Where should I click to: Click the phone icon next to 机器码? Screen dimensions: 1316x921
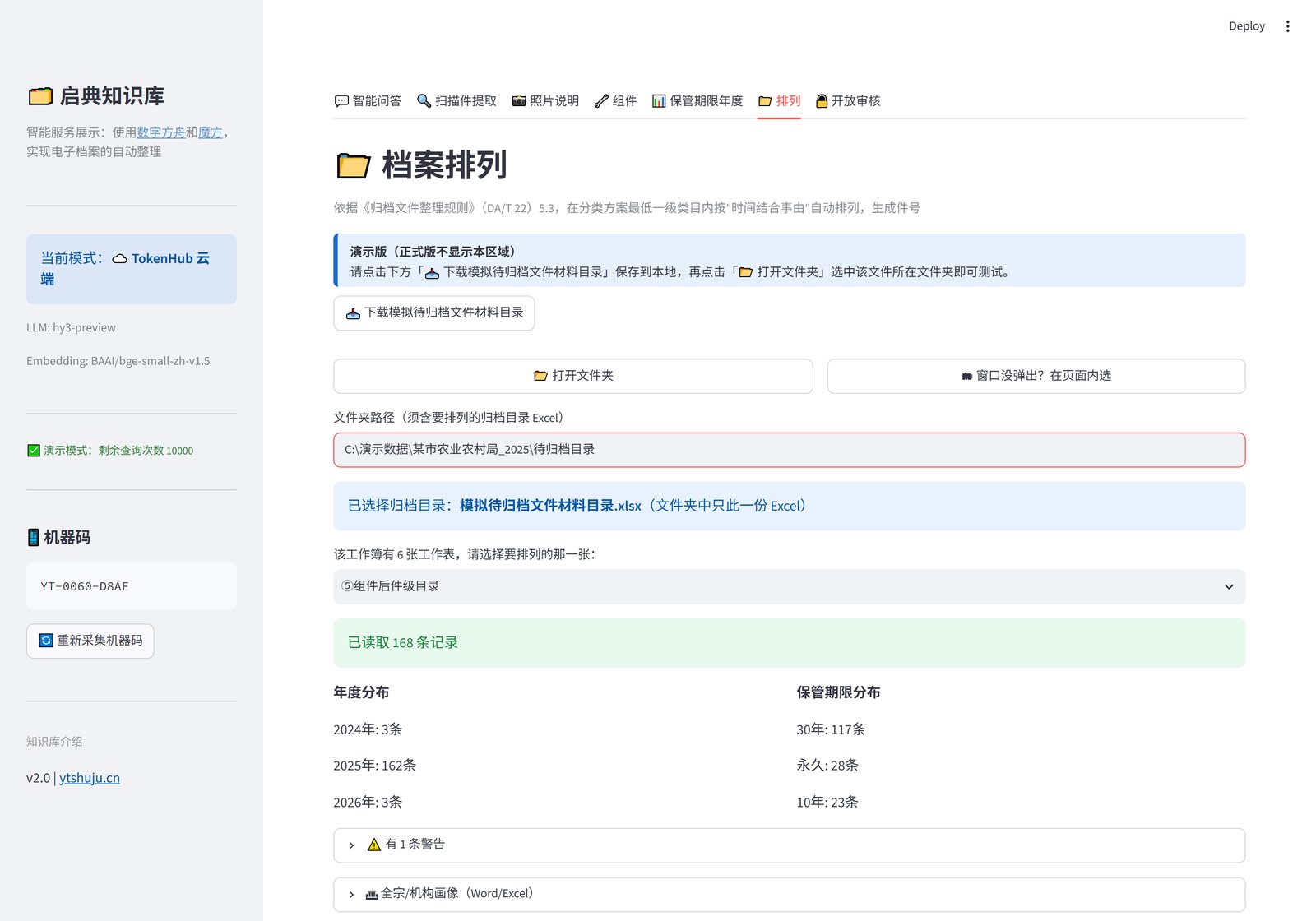34,537
